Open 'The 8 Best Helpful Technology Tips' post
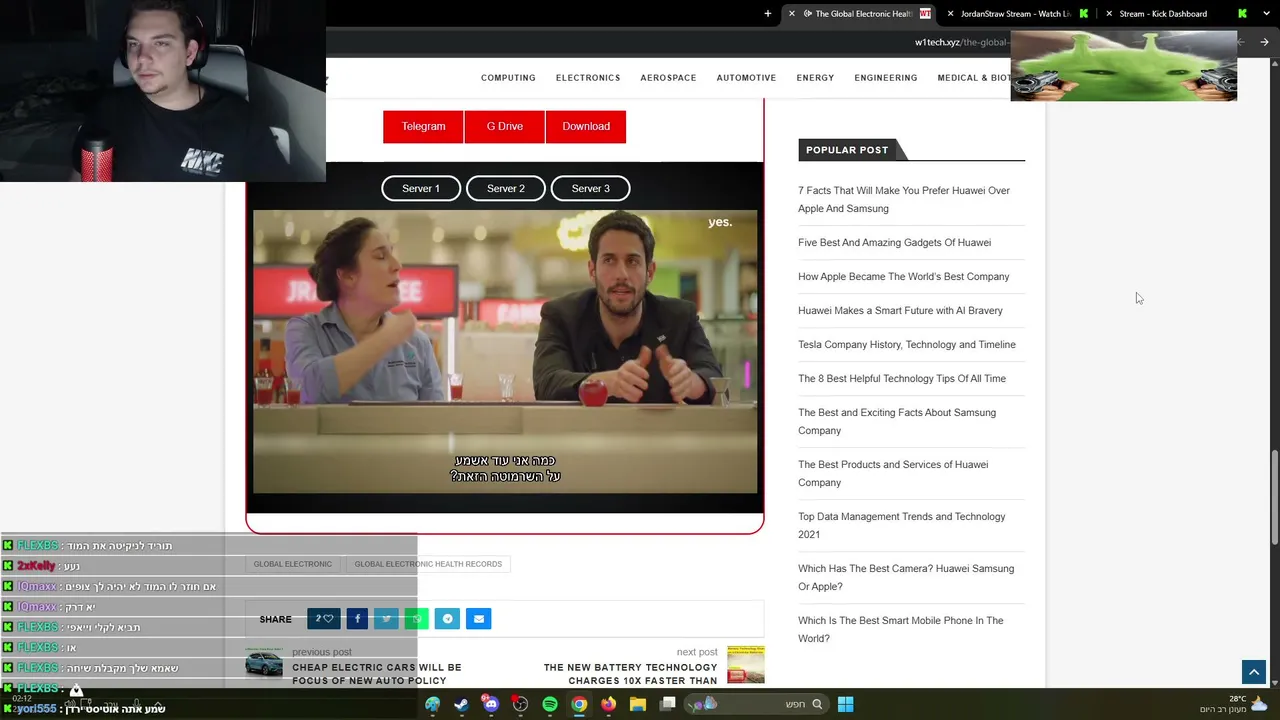The height and width of the screenshot is (720, 1280). 902,378
